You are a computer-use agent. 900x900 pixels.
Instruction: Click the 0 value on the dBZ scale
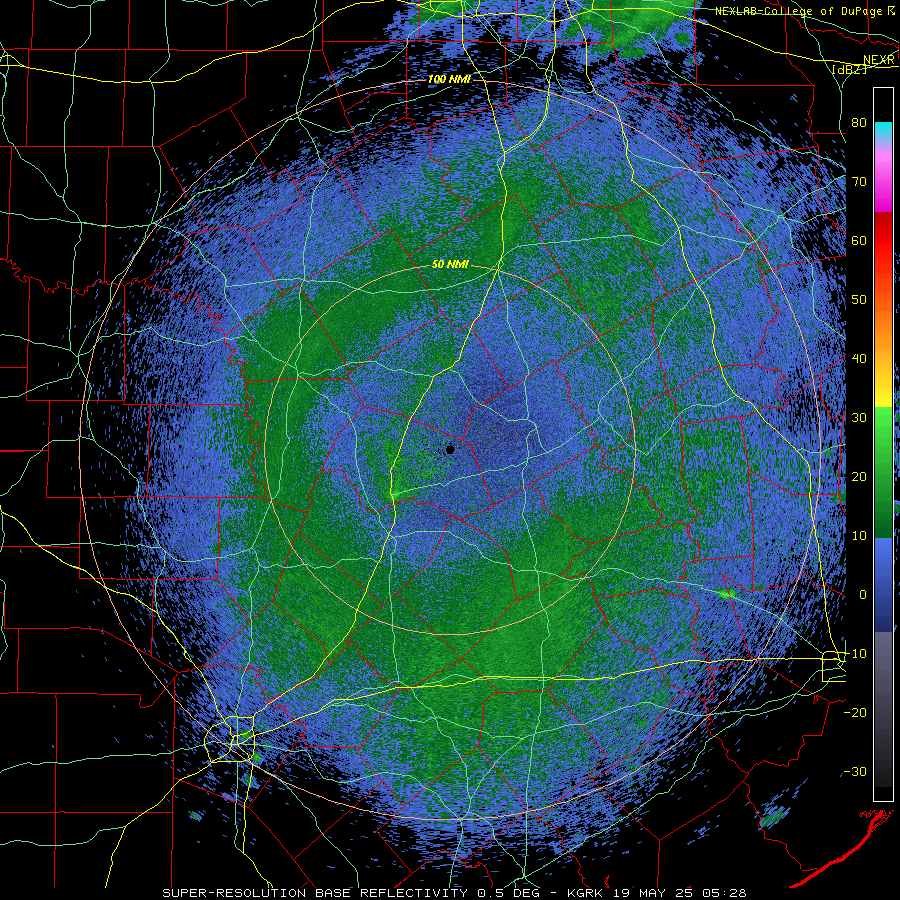tap(863, 595)
